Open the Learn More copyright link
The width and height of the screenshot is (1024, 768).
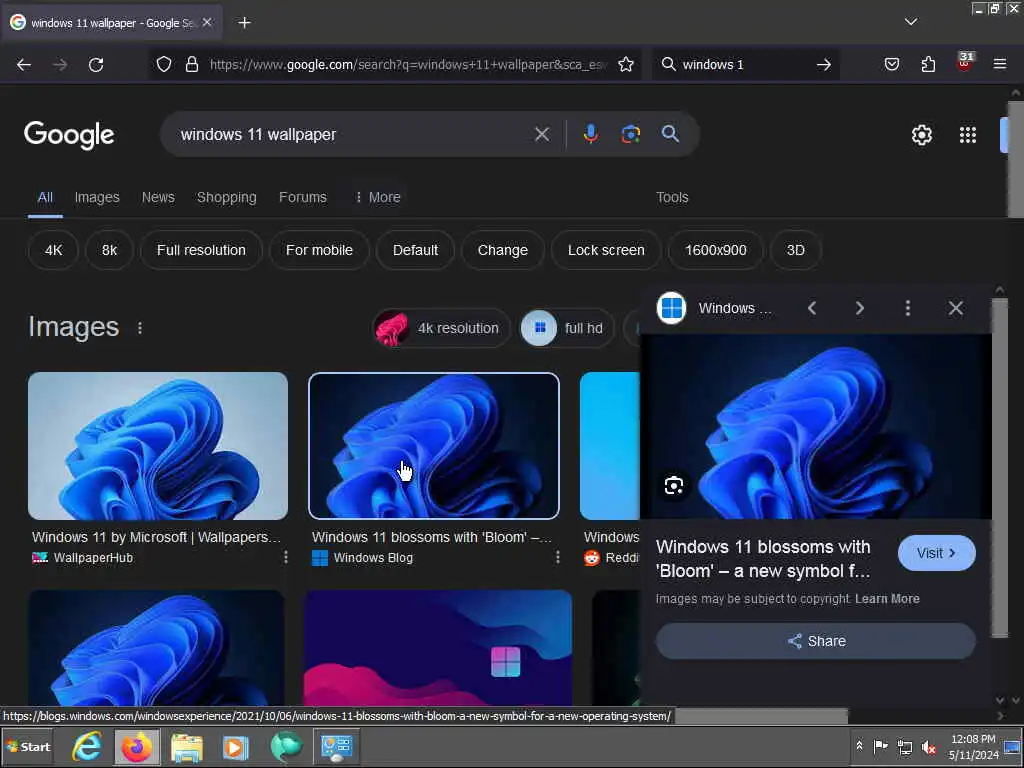point(887,599)
